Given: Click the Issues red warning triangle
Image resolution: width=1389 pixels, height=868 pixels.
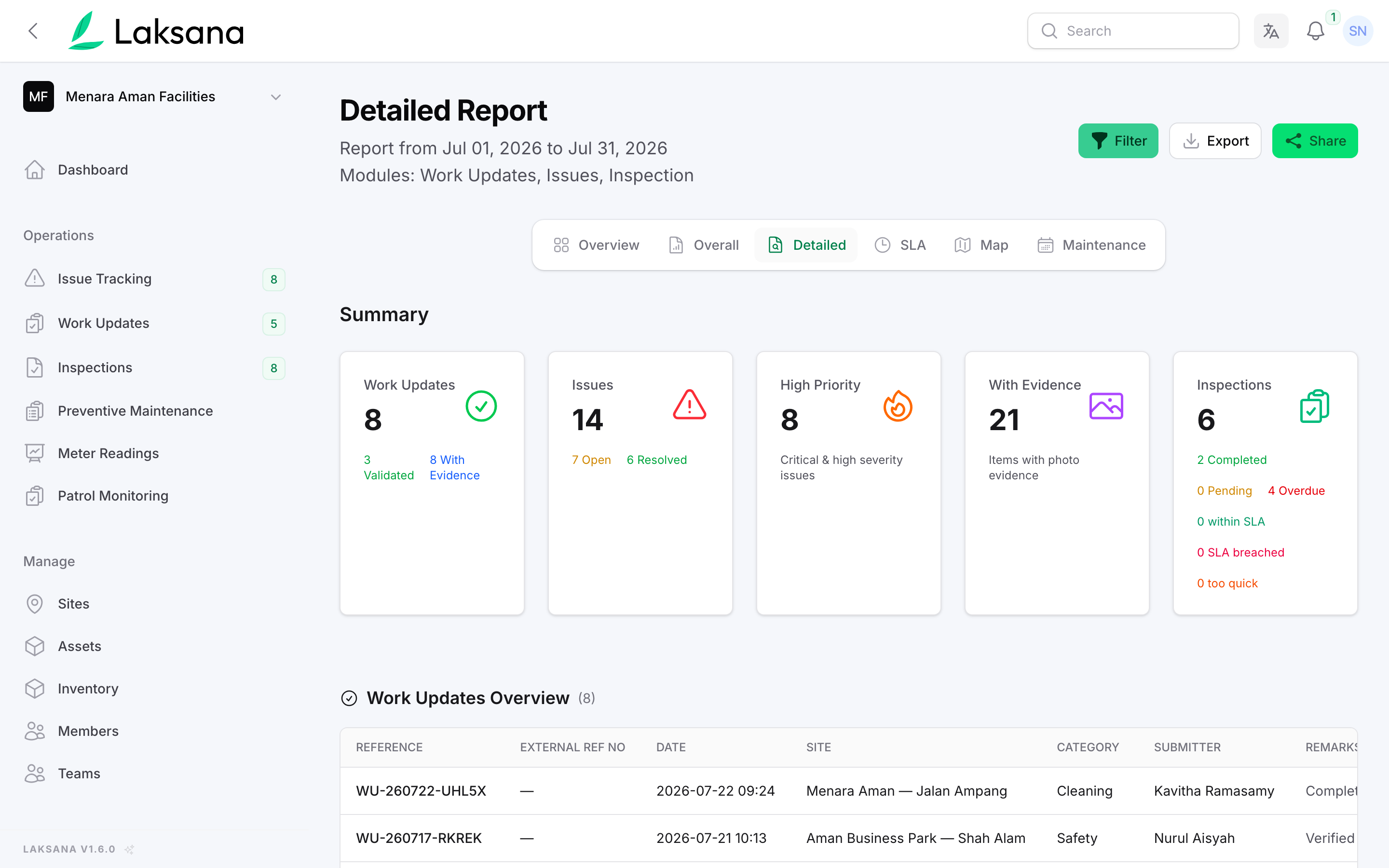Looking at the screenshot, I should 689,405.
